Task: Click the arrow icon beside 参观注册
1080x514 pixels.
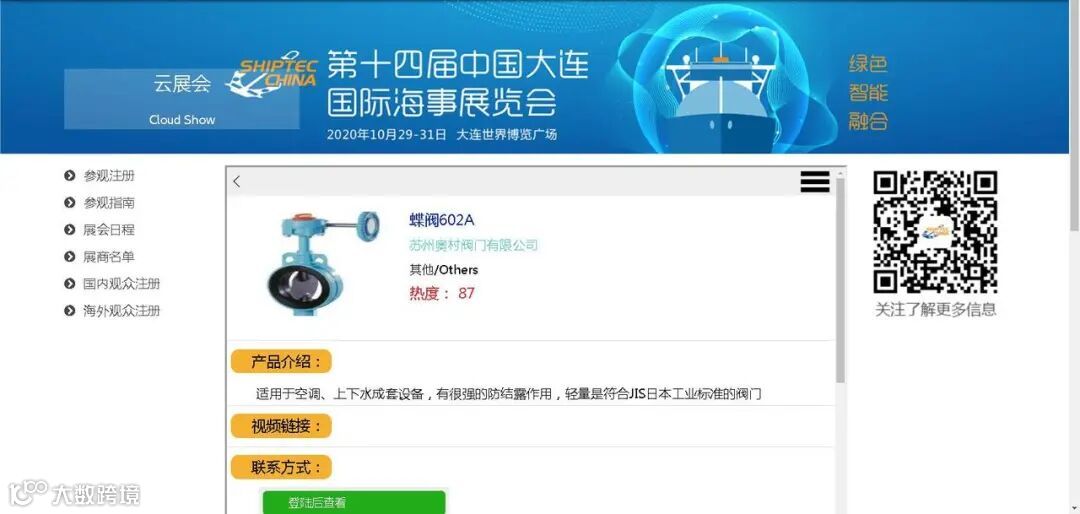Action: pos(70,176)
